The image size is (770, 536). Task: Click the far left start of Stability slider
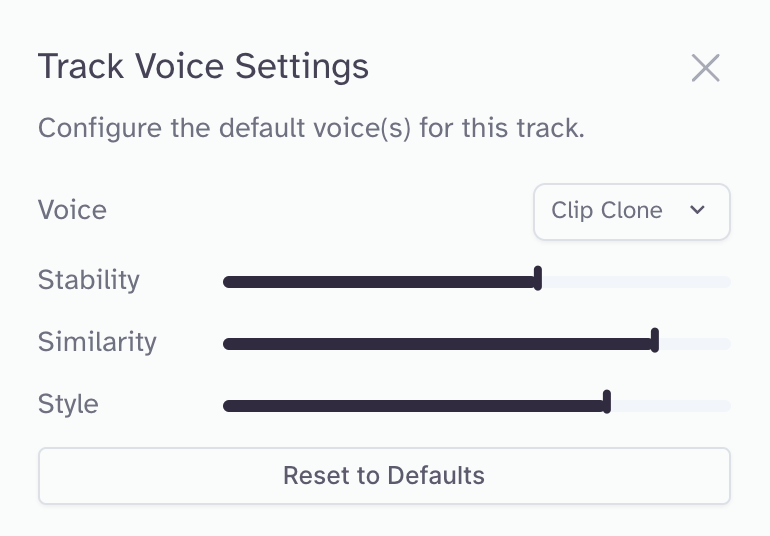click(229, 282)
